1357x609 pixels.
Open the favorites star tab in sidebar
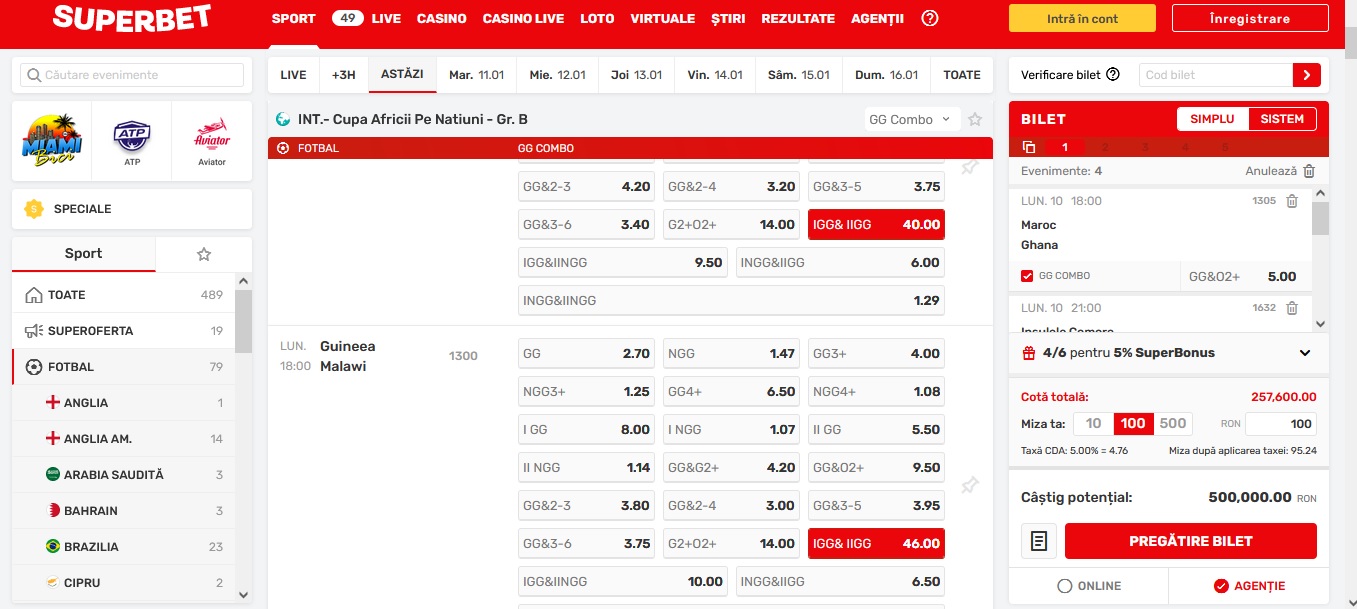pyautogui.click(x=204, y=254)
